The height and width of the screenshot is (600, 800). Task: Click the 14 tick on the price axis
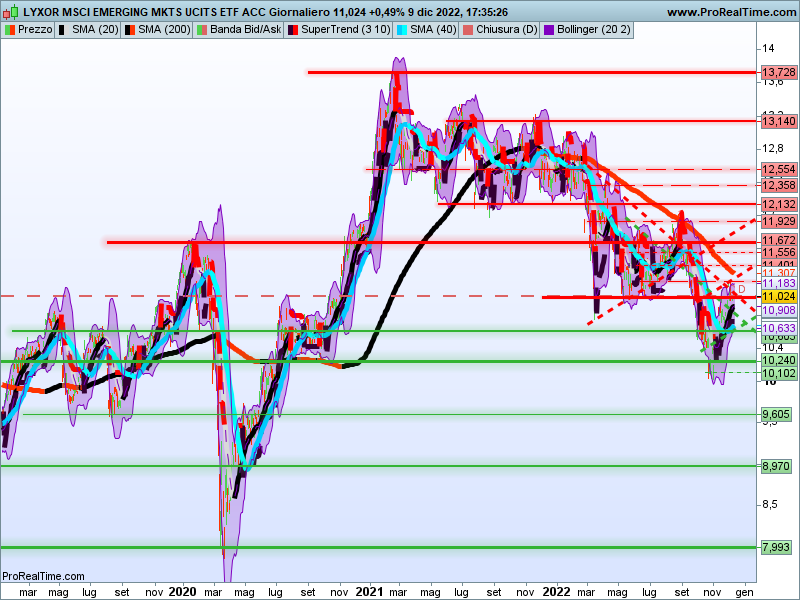768,48
